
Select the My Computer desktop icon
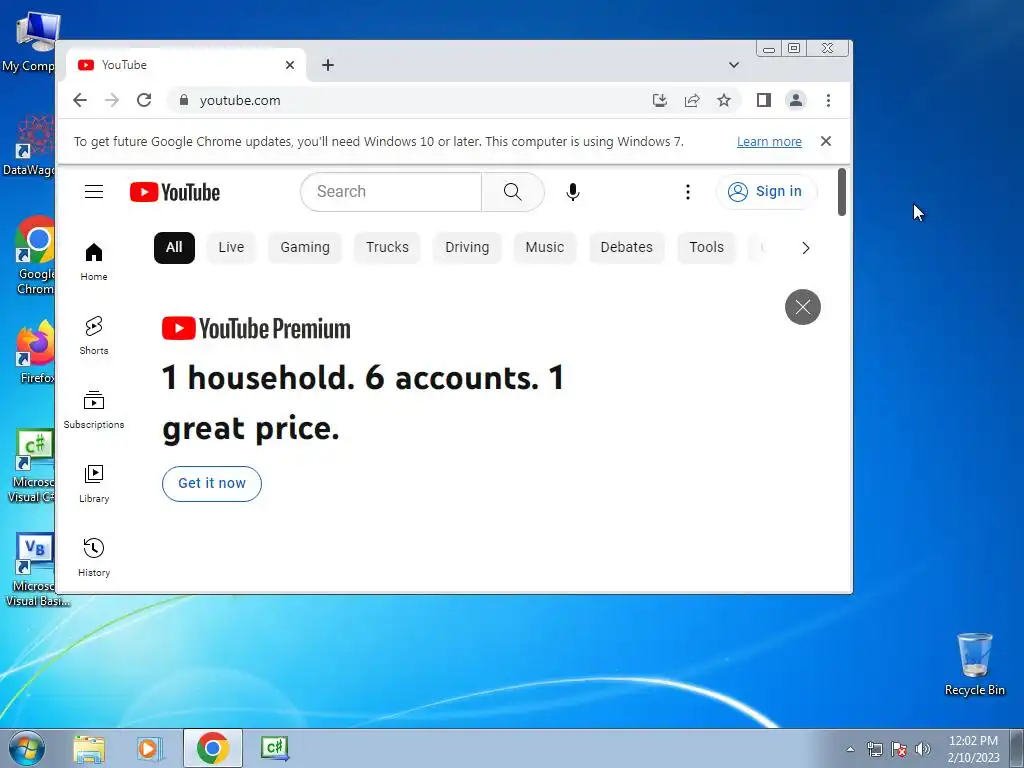click(30, 42)
